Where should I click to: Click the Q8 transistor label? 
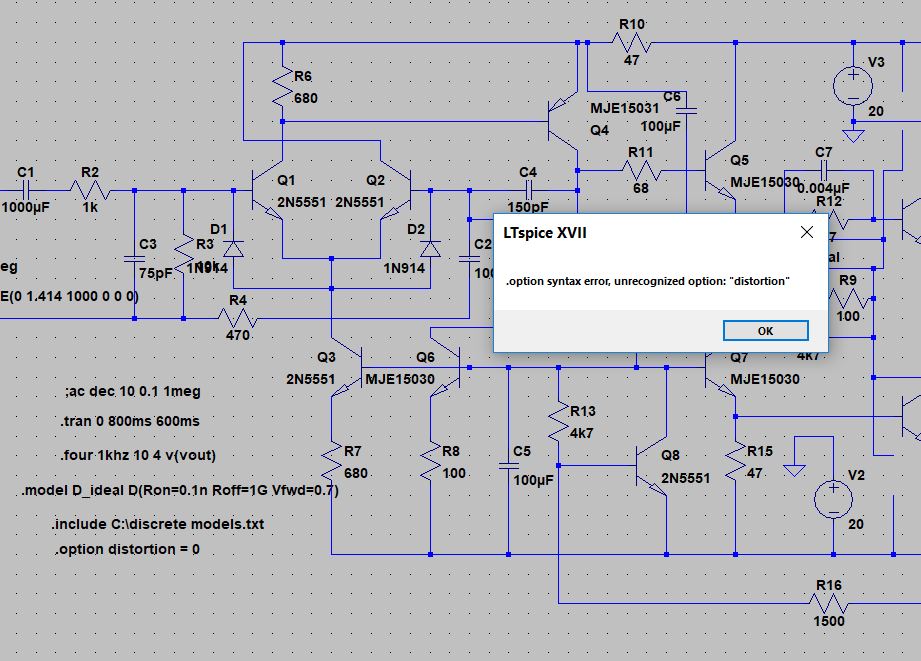[x=670, y=455]
